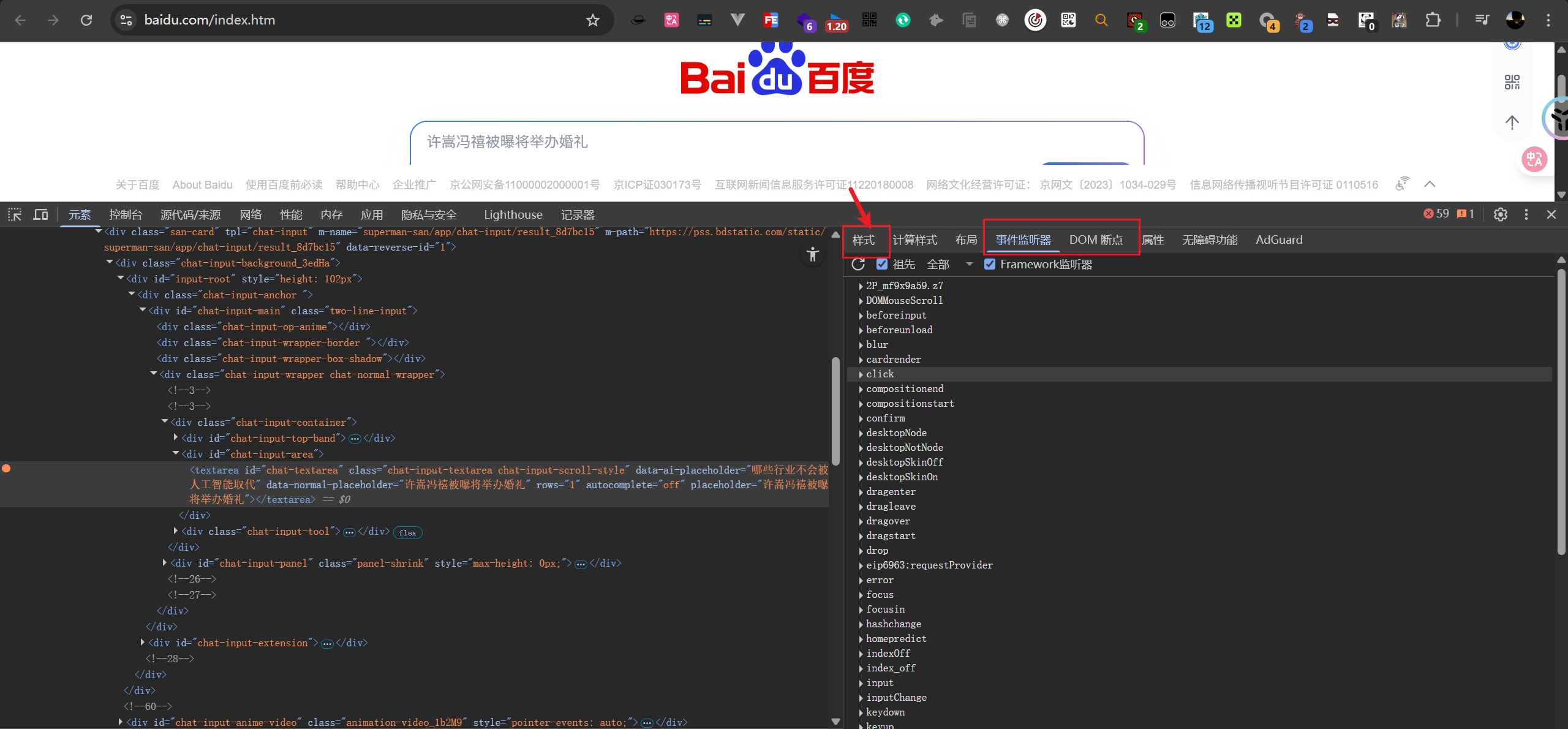1568x729 pixels.
Task: Collapse the chat-input-area div node
Action: [x=176, y=454]
